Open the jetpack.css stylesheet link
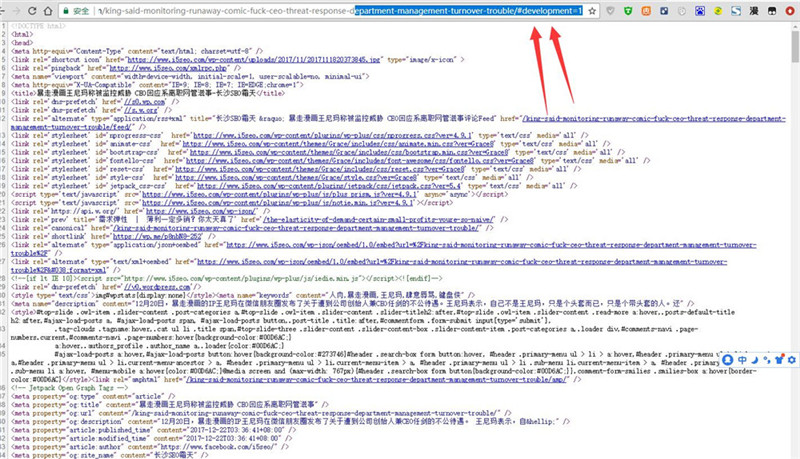Image resolution: width=800 pixels, height=459 pixels. [329, 186]
